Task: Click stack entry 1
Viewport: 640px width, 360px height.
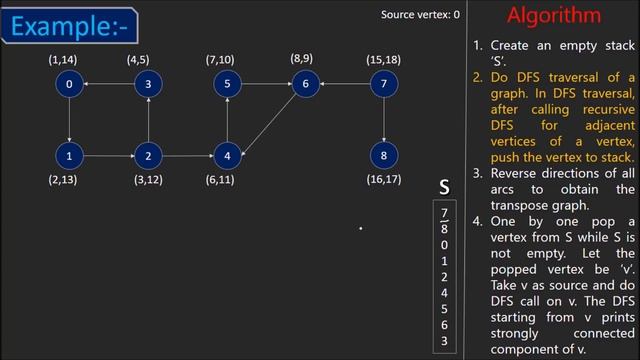Action: point(444,261)
